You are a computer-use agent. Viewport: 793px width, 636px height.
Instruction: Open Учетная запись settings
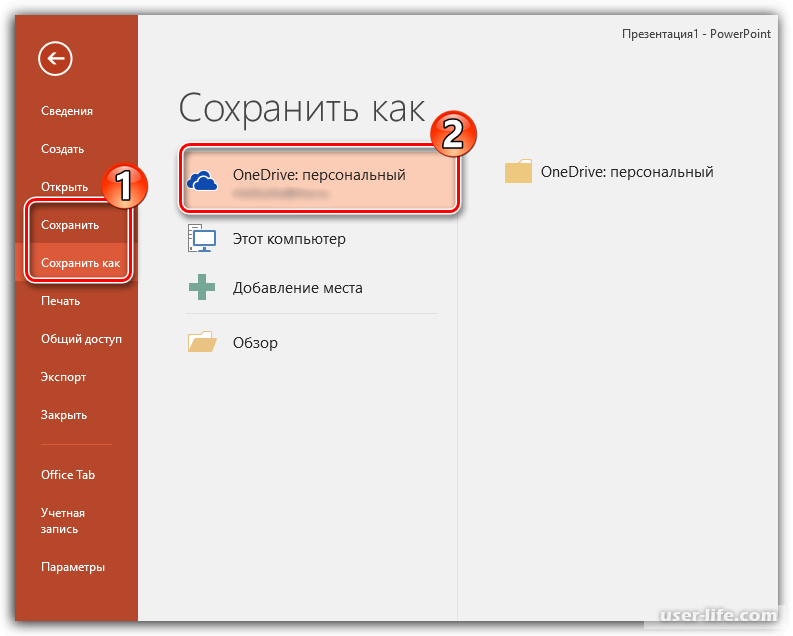(63, 521)
